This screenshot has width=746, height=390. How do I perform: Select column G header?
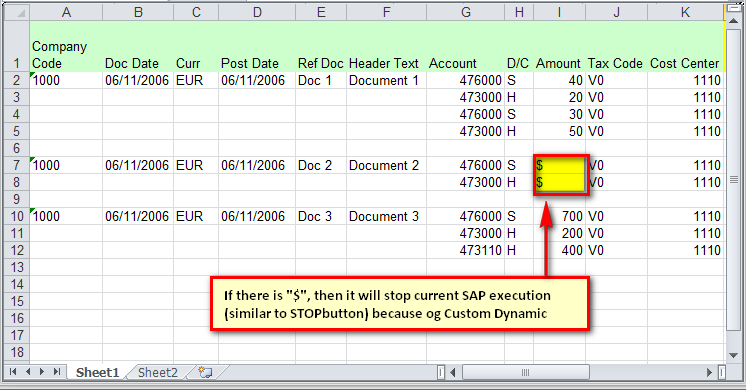click(x=465, y=12)
